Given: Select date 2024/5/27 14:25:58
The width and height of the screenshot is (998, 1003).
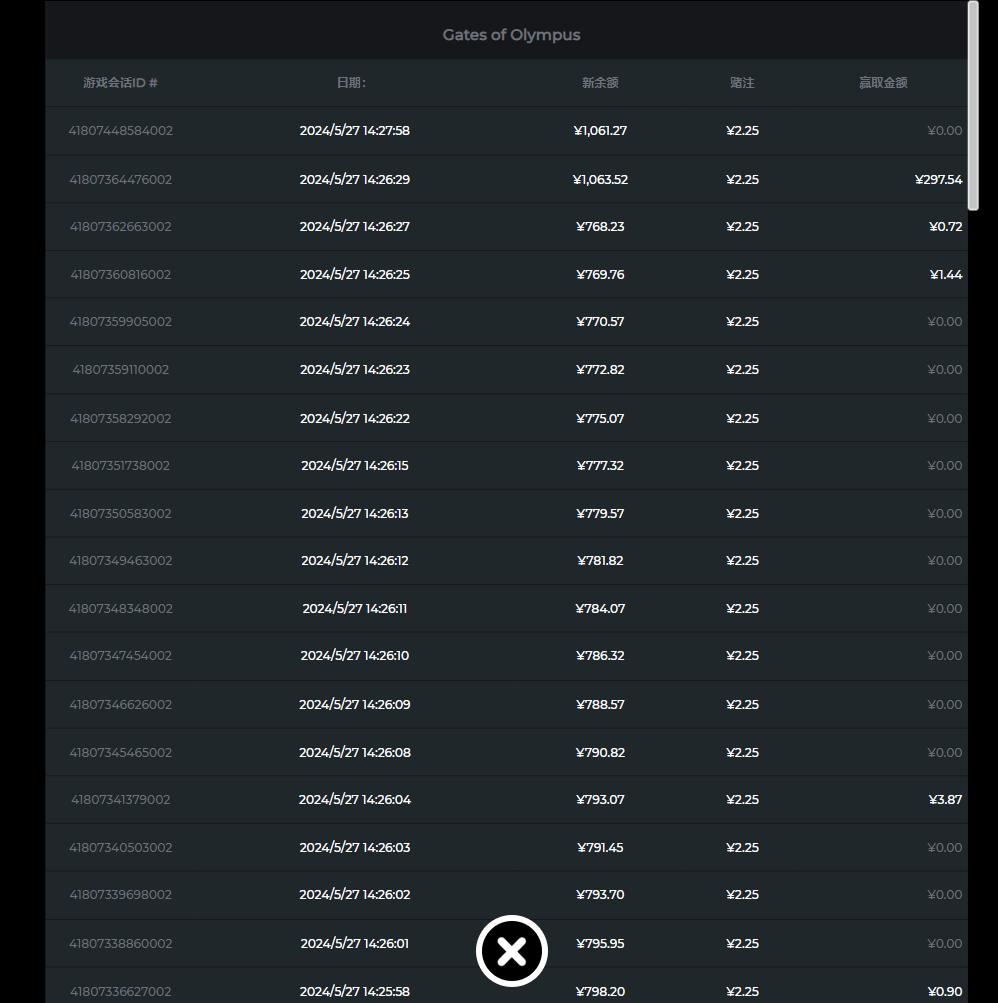Looking at the screenshot, I should (355, 991).
